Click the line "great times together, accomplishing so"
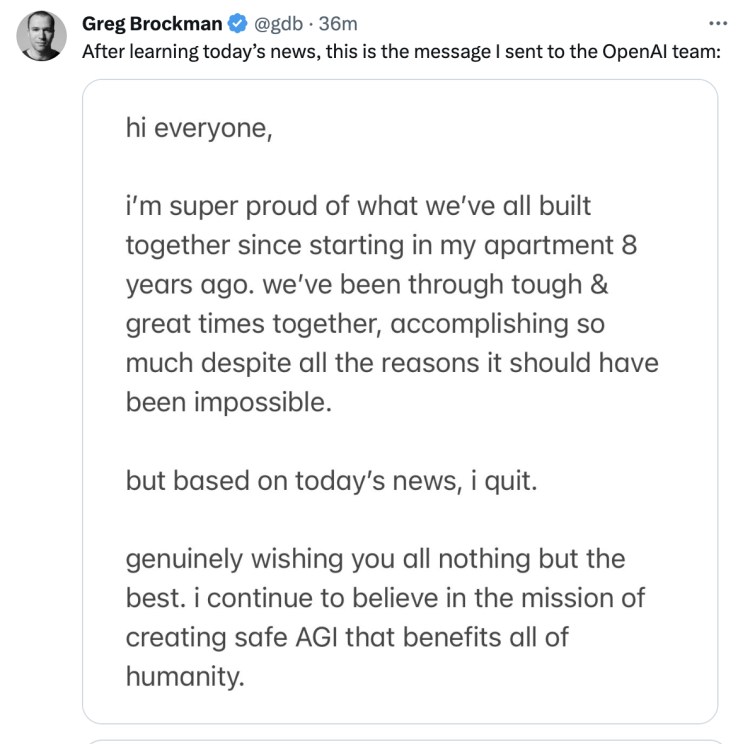This screenshot has width=750, height=744. (x=365, y=323)
